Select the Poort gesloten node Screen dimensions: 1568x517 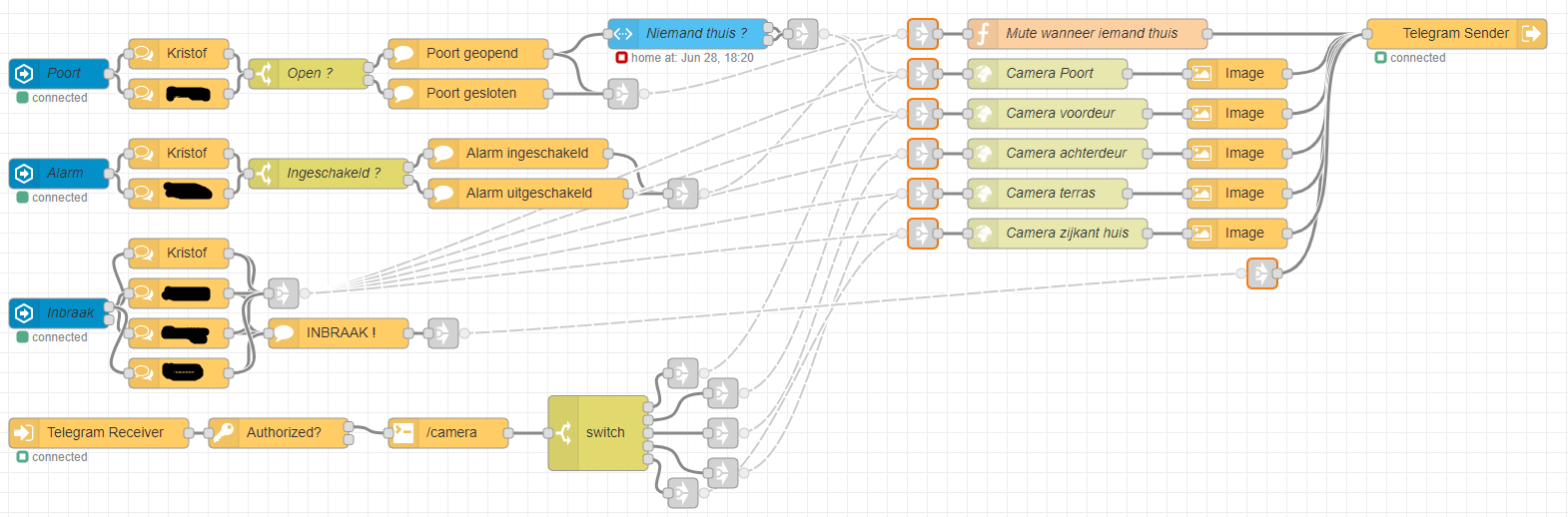[x=470, y=93]
